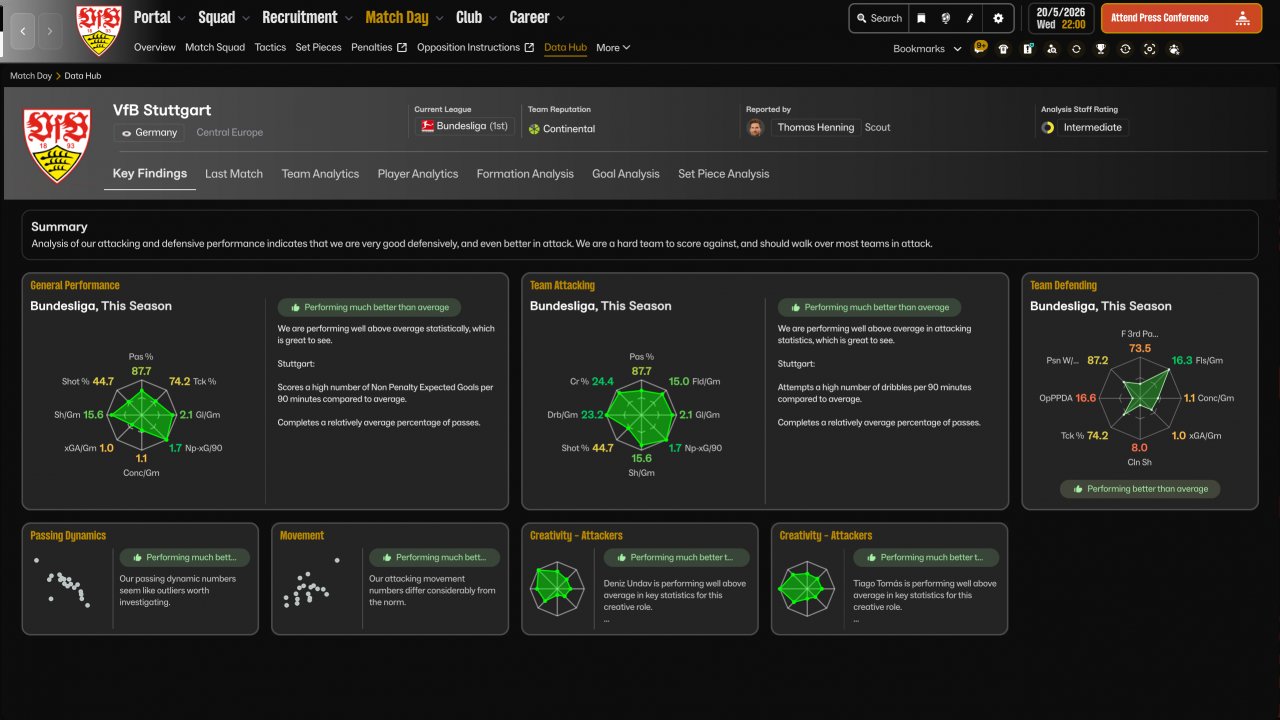Click the Search field in top bar

coord(877,18)
